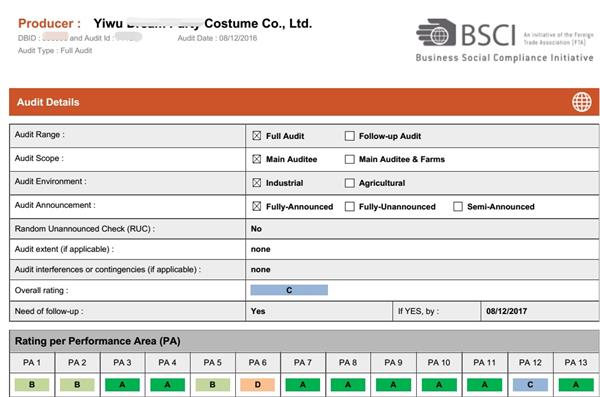Select the PA 13 column header
The width and height of the screenshot is (600, 397).
[576, 363]
